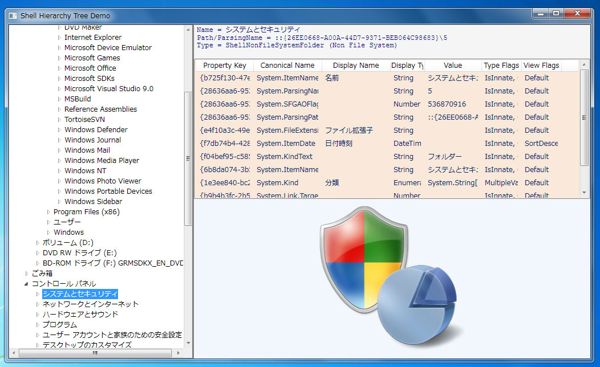Select Microsoft Visual Studio 9.0 item
Screen dimensions: 600x367
coord(109,89)
